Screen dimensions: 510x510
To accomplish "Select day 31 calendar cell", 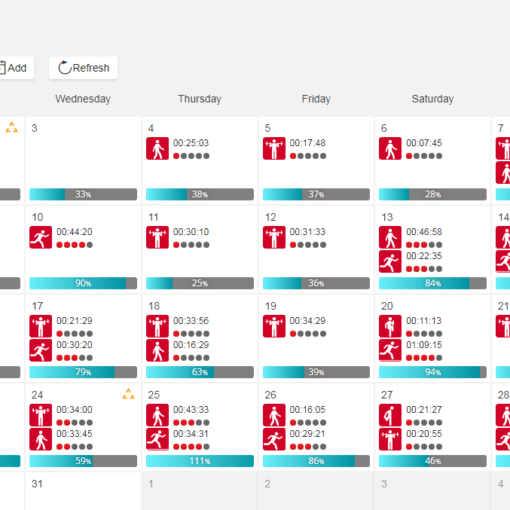I will (83, 491).
